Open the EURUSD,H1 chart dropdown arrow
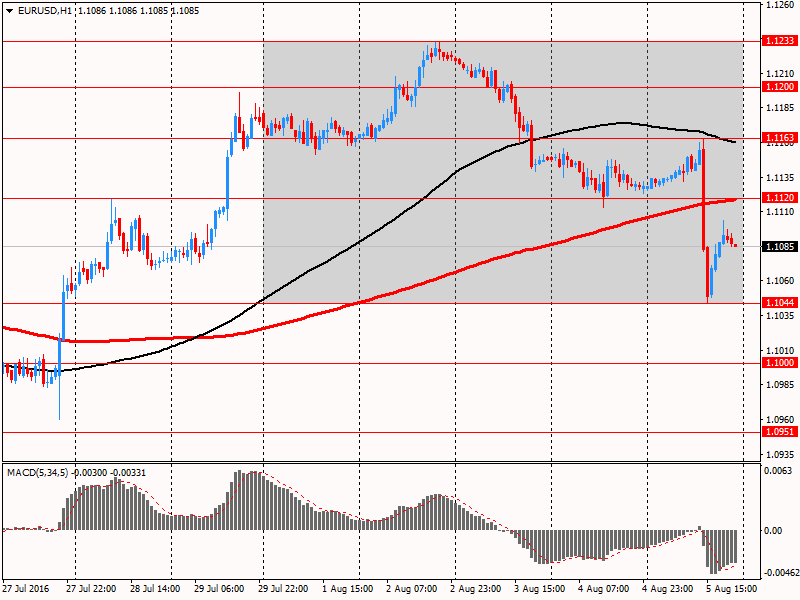The width and height of the screenshot is (800, 600). 9,11
